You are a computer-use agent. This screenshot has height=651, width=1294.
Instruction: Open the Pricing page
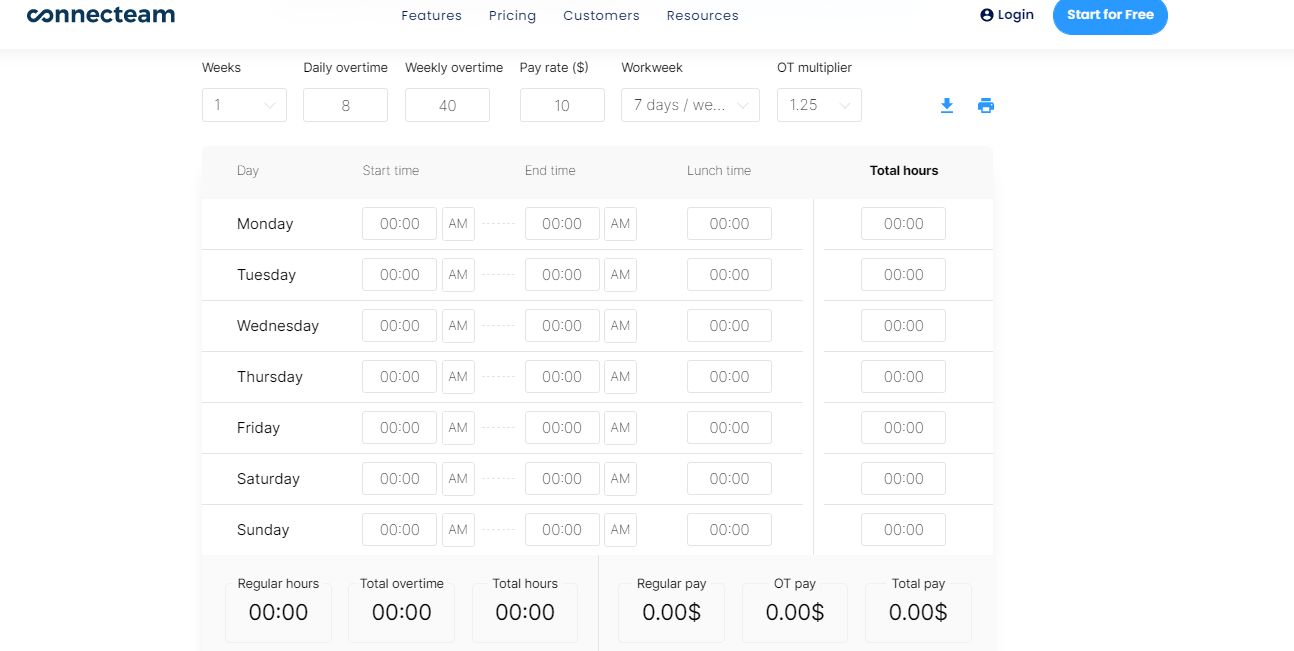(512, 16)
